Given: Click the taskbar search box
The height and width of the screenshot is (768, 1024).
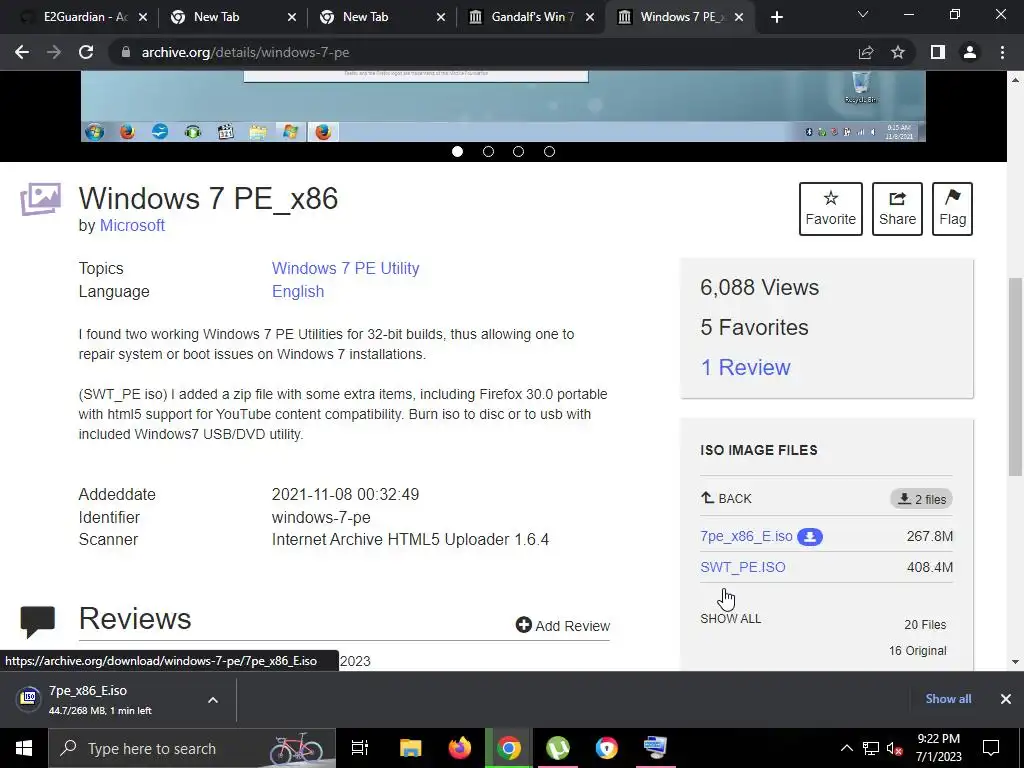Looking at the screenshot, I should click(192, 748).
